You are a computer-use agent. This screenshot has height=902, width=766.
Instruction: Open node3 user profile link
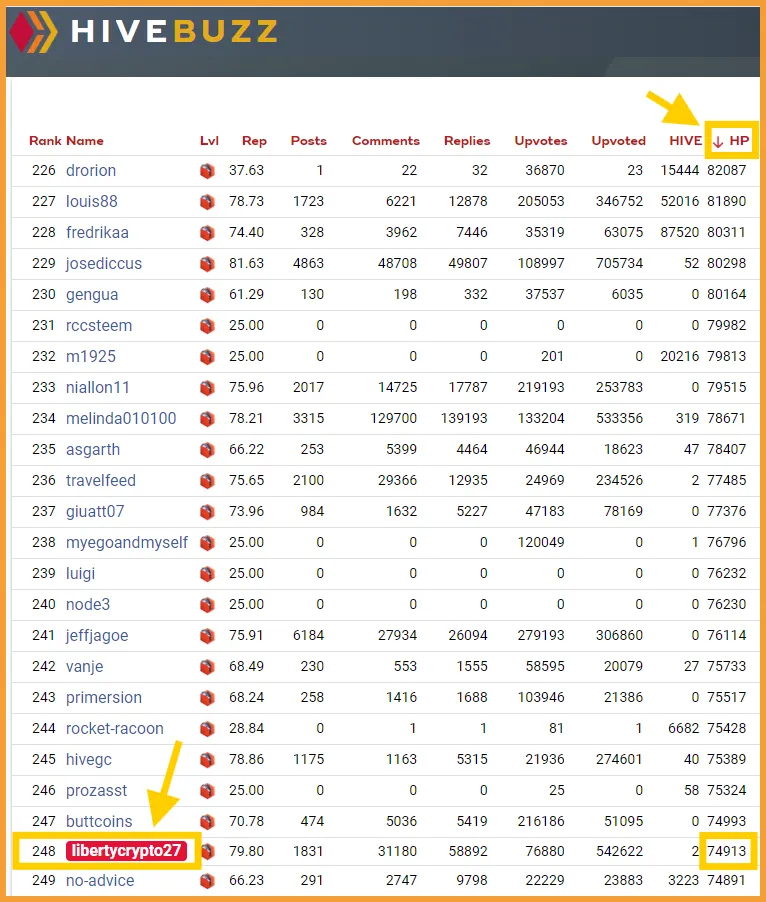[88, 605]
